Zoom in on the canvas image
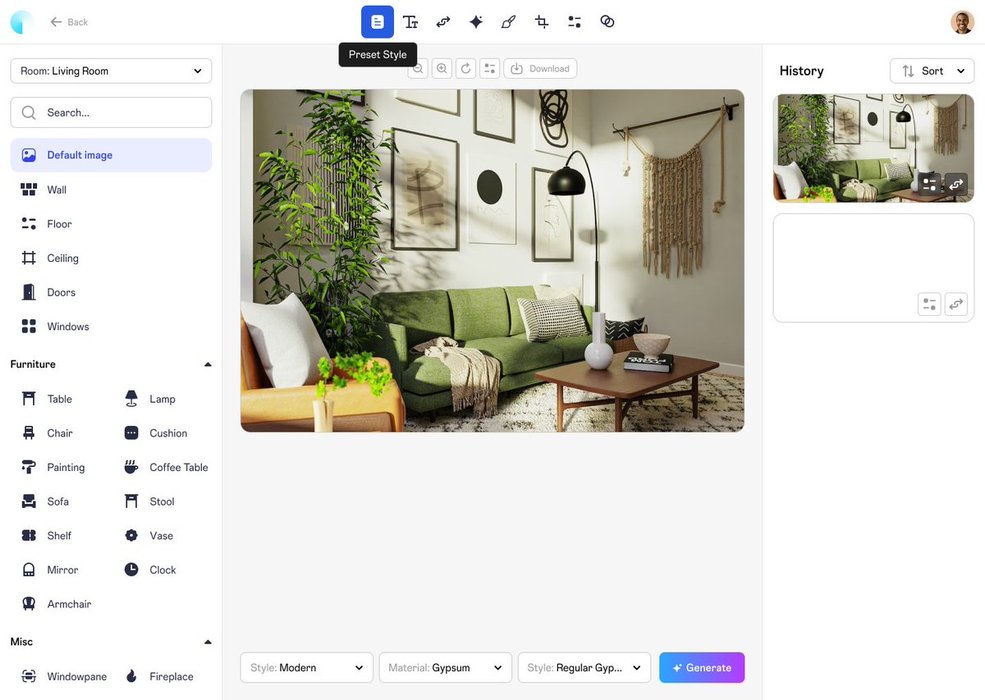 point(441,69)
